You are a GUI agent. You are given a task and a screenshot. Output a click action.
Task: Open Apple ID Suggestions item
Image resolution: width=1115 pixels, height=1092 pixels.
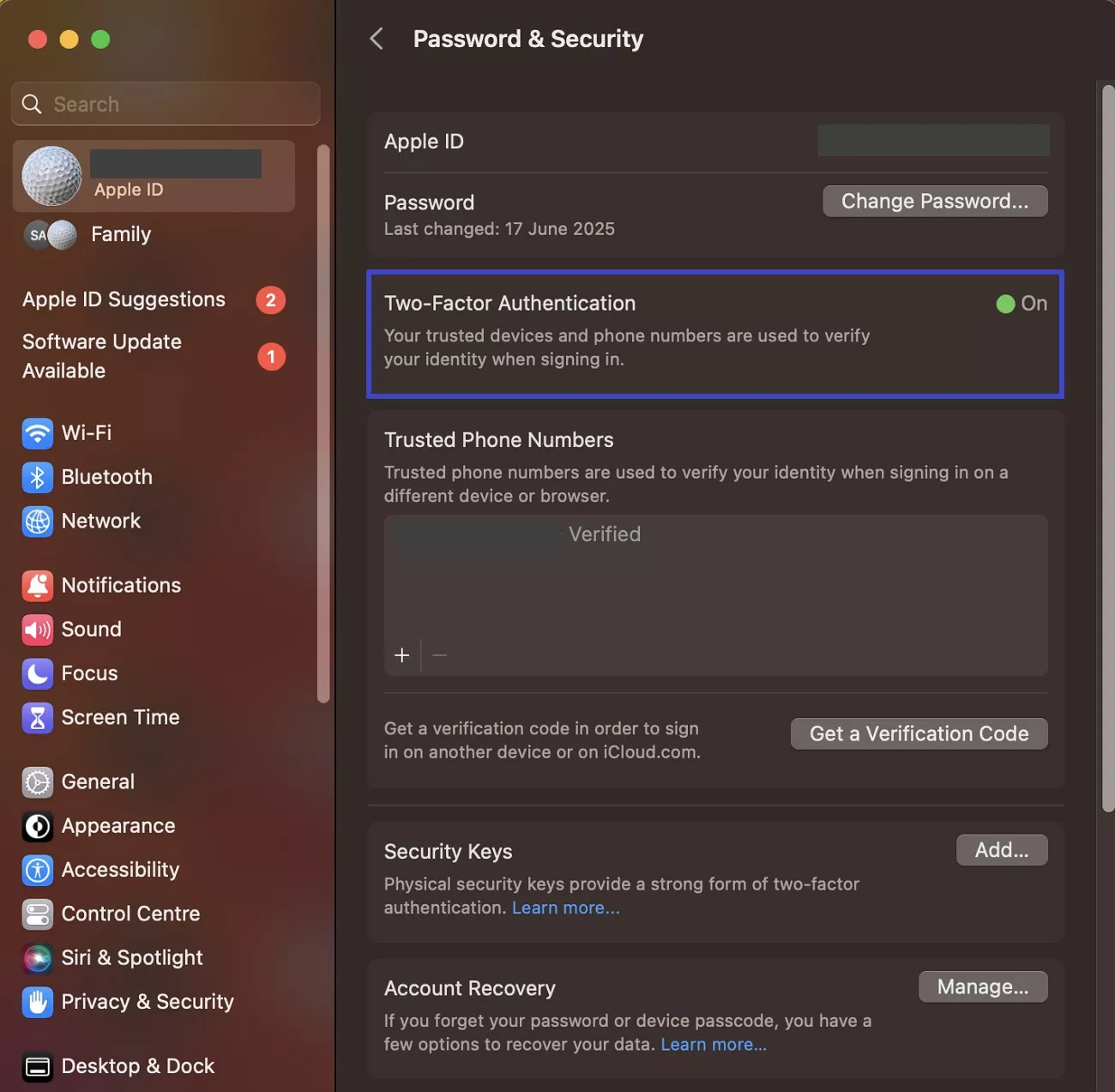point(124,299)
